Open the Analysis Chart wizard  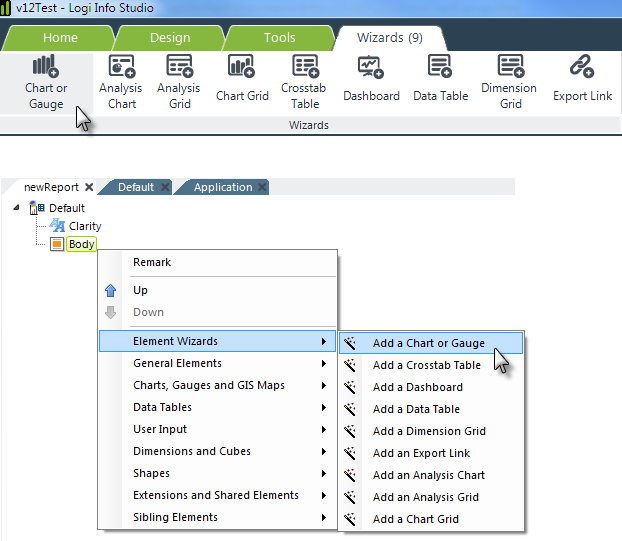[122, 82]
